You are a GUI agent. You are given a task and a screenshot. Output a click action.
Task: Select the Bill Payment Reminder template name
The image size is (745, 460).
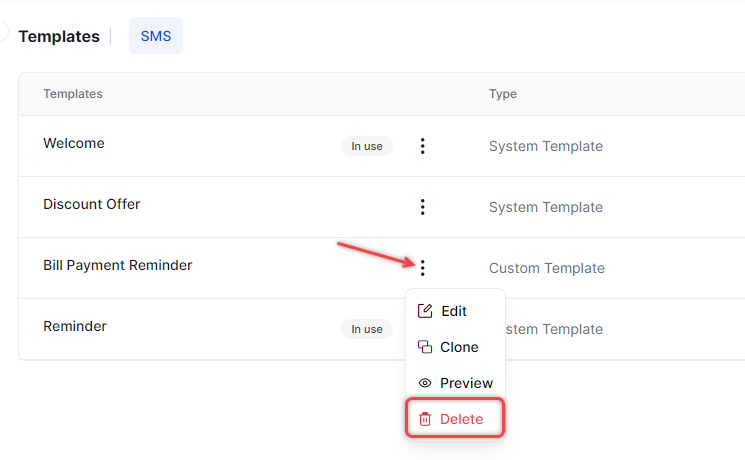pos(118,265)
